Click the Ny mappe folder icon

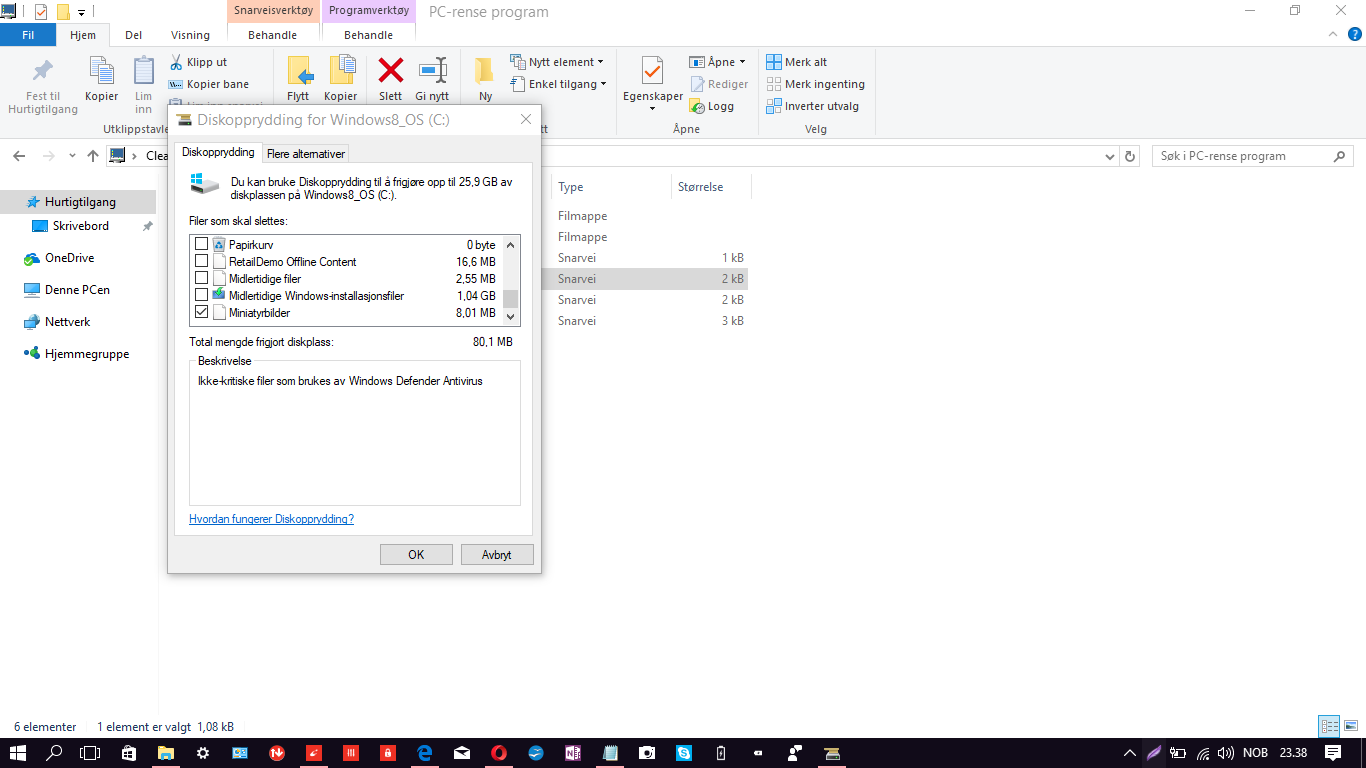[485, 70]
